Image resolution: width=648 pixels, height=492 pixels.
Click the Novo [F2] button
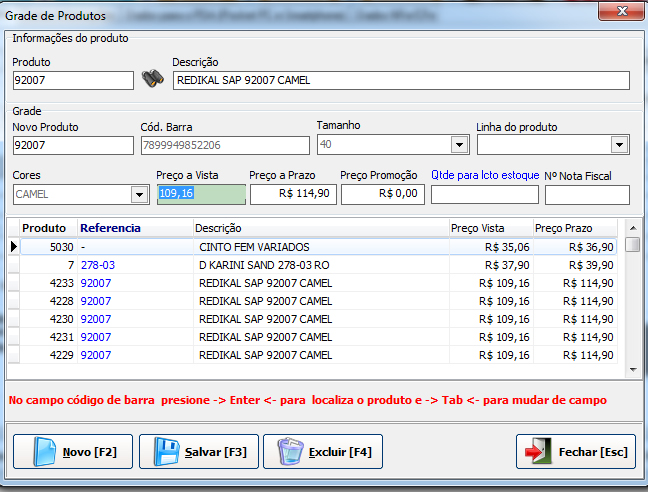click(72, 452)
